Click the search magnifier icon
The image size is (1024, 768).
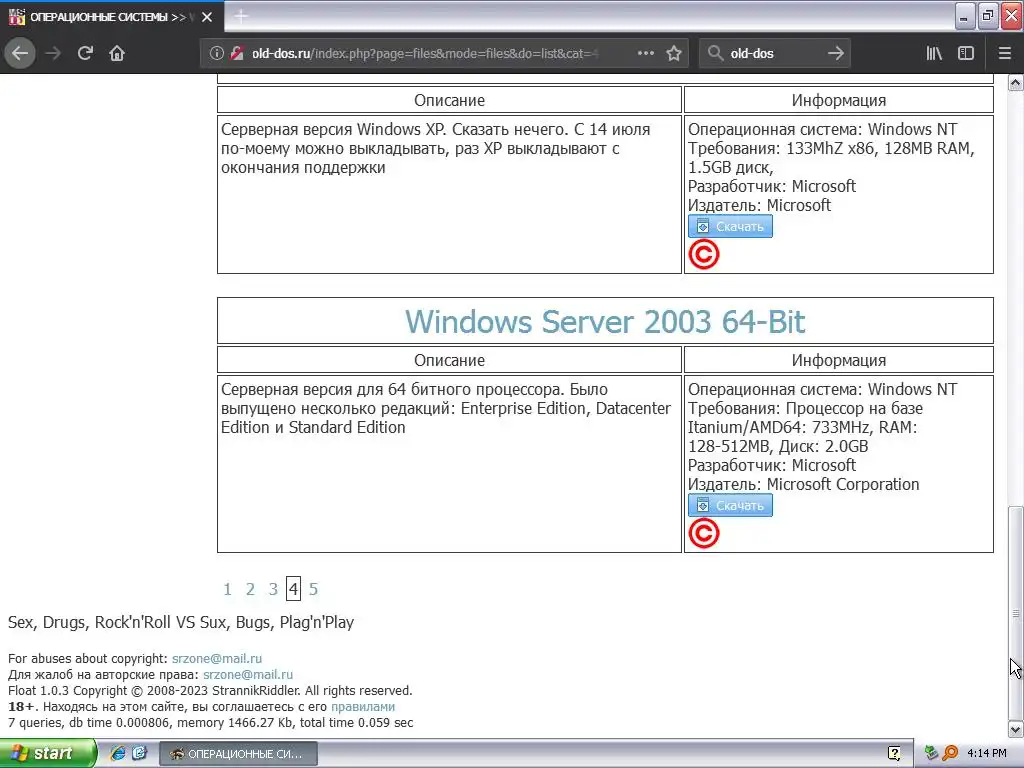tap(715, 53)
